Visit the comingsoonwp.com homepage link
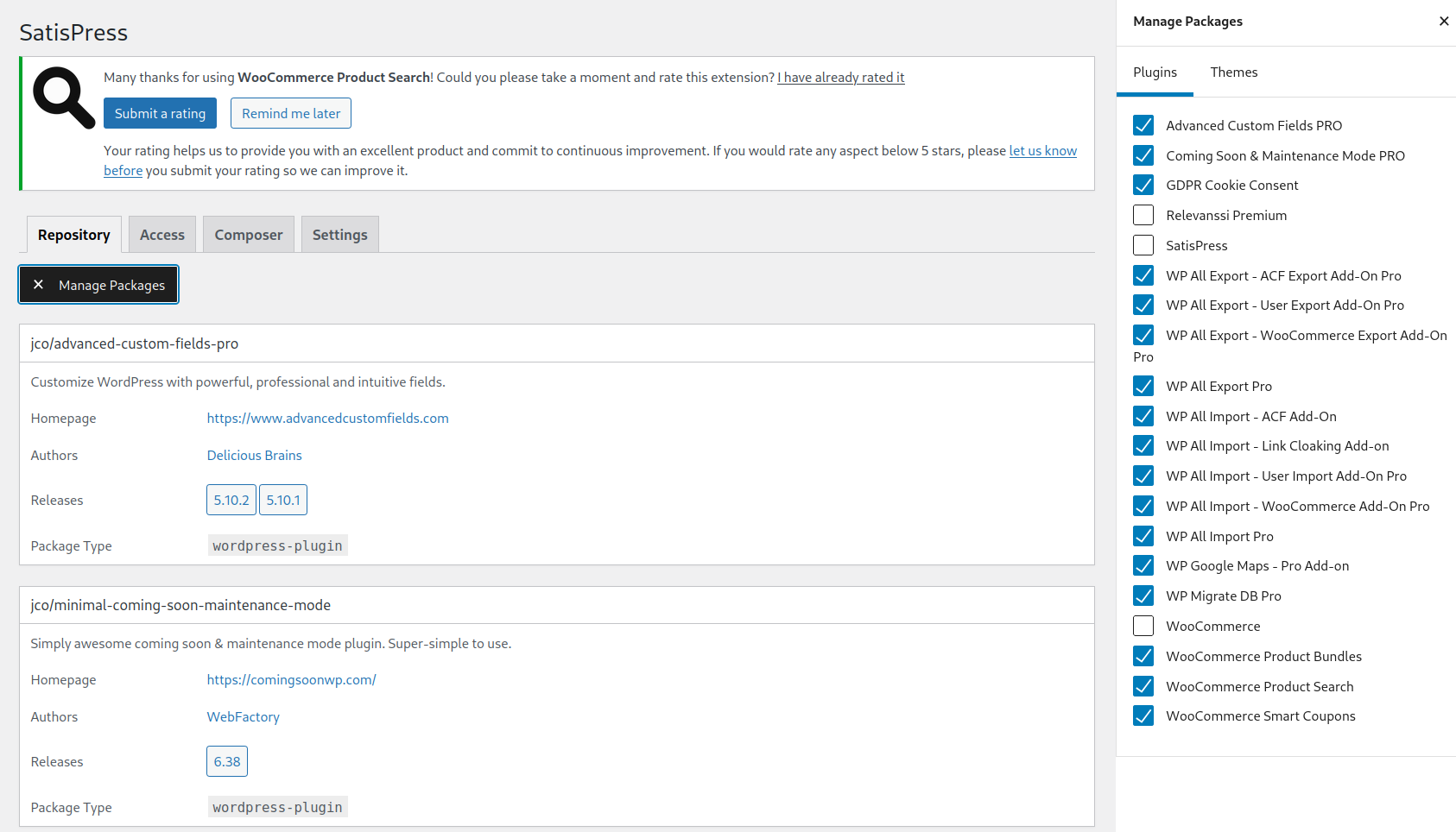 click(291, 679)
